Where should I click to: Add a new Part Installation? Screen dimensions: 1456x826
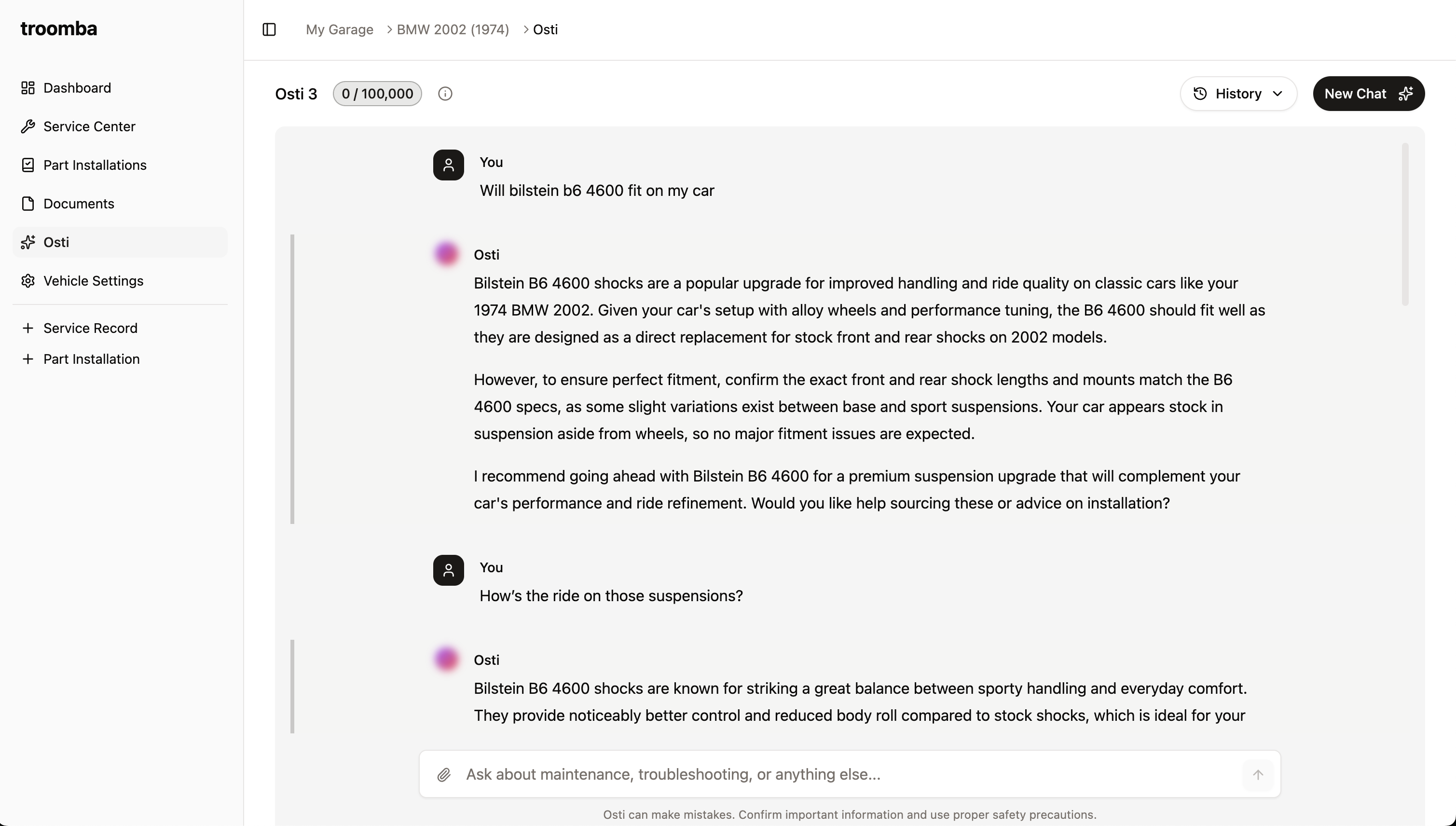[x=91, y=358]
